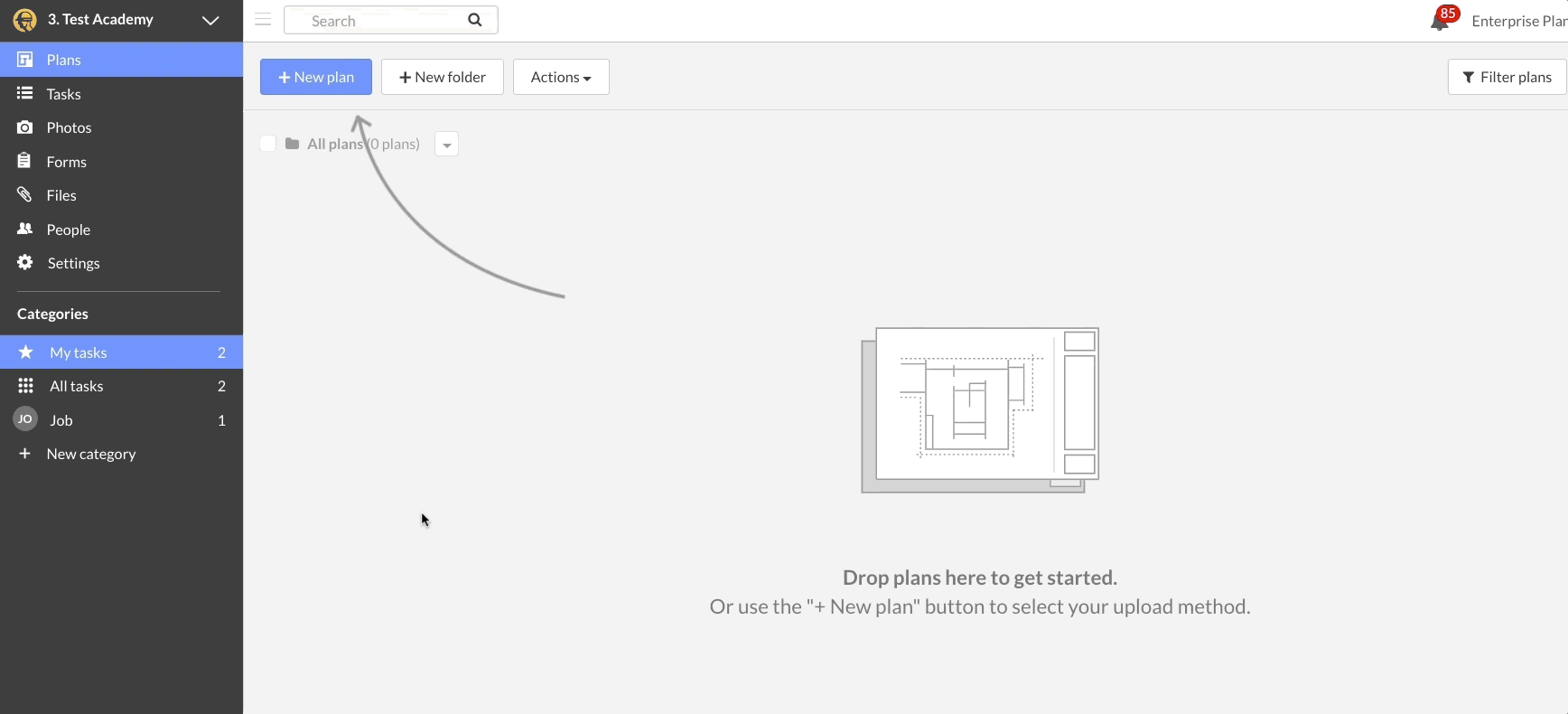1568x714 pixels.
Task: Click the magnifying glass search icon
Action: pos(475,20)
